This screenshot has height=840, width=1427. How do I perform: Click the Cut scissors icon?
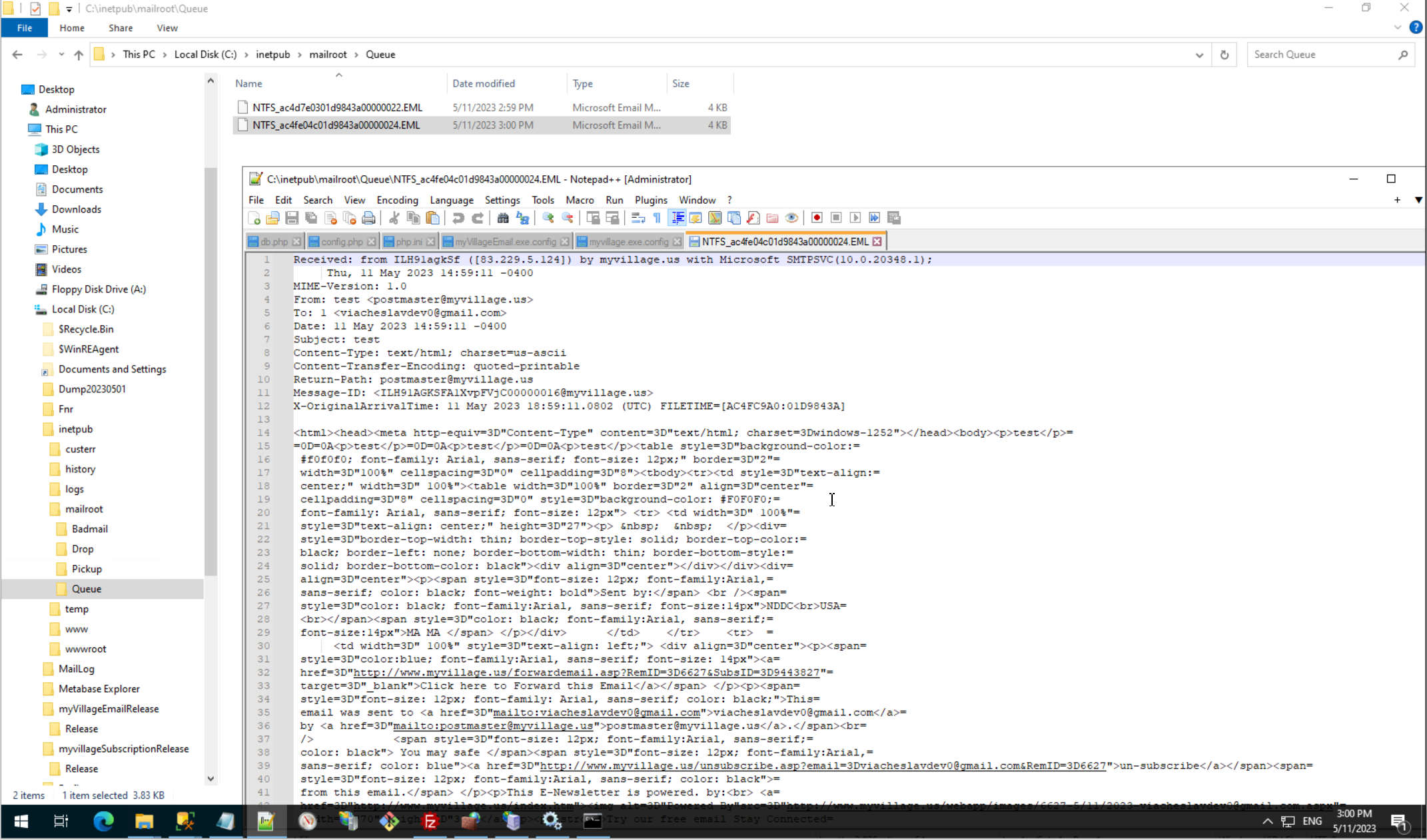pyautogui.click(x=394, y=218)
